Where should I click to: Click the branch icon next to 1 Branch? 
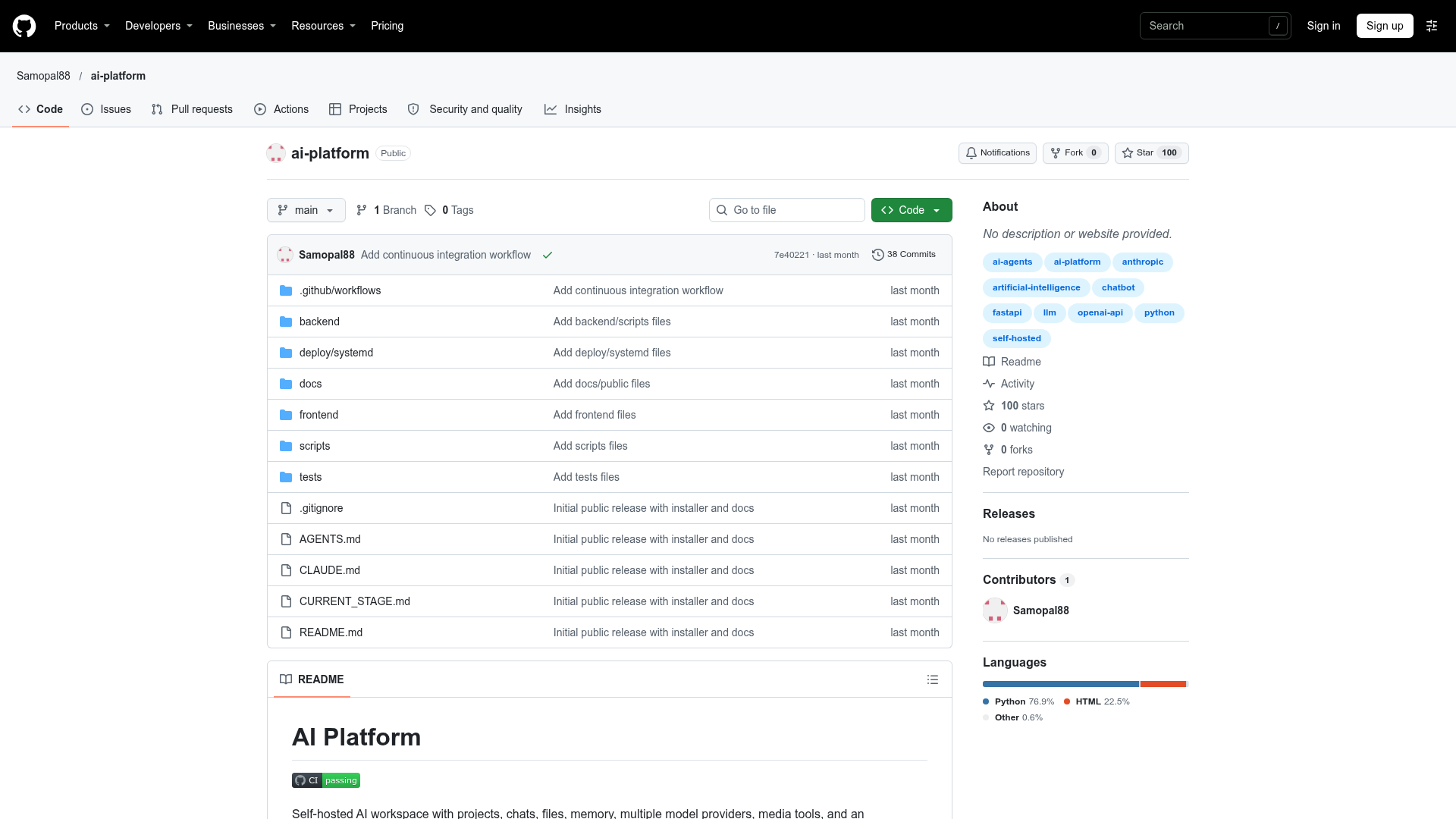point(362,210)
